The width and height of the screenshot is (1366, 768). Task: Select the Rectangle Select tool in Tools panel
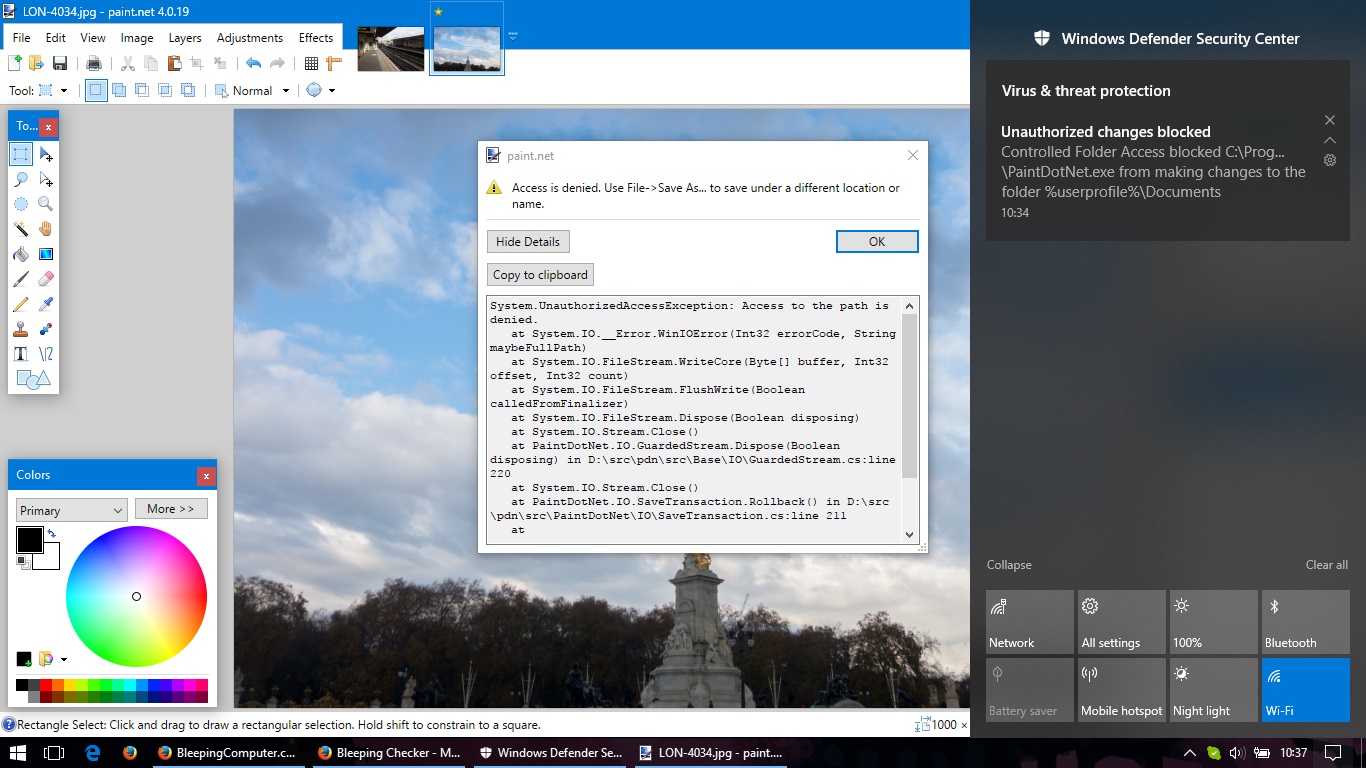pyautogui.click(x=21, y=154)
